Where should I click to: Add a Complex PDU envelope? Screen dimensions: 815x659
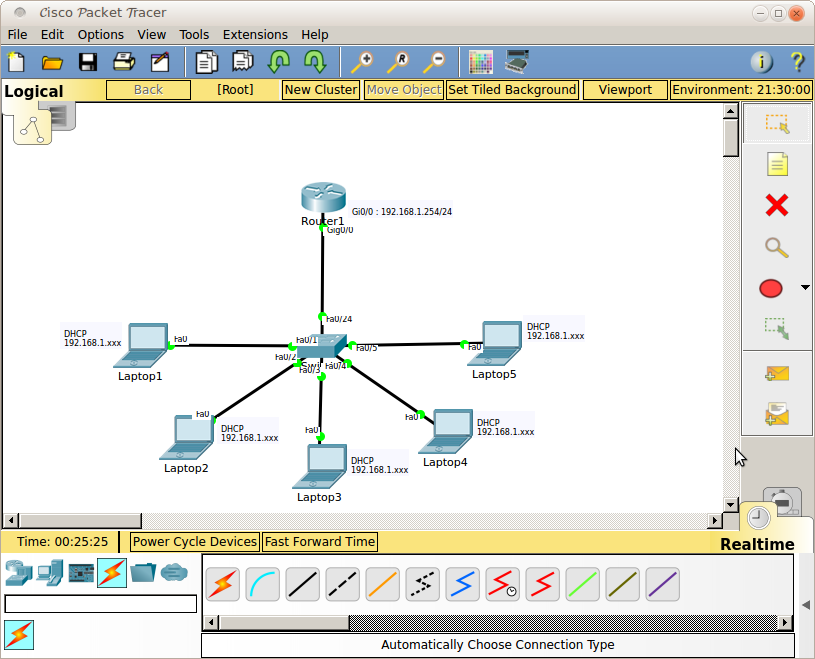tap(777, 414)
